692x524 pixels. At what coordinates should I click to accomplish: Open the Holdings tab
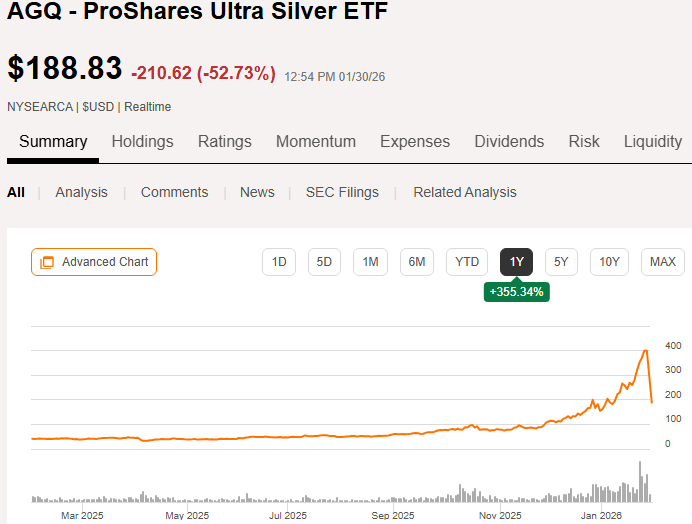pyautogui.click(x=142, y=142)
